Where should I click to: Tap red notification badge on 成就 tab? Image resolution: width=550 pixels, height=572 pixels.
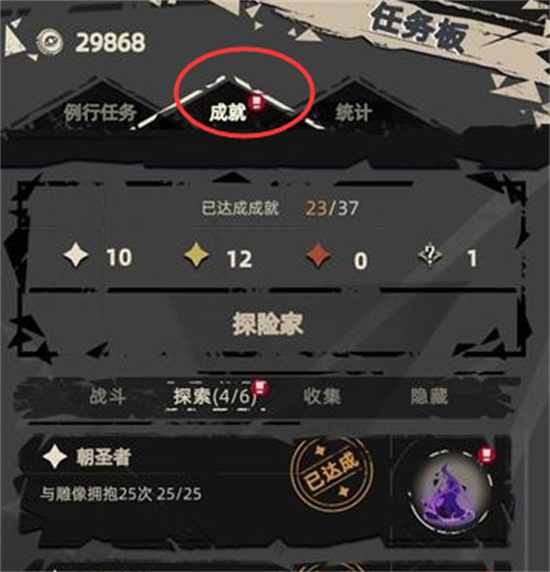(256, 102)
